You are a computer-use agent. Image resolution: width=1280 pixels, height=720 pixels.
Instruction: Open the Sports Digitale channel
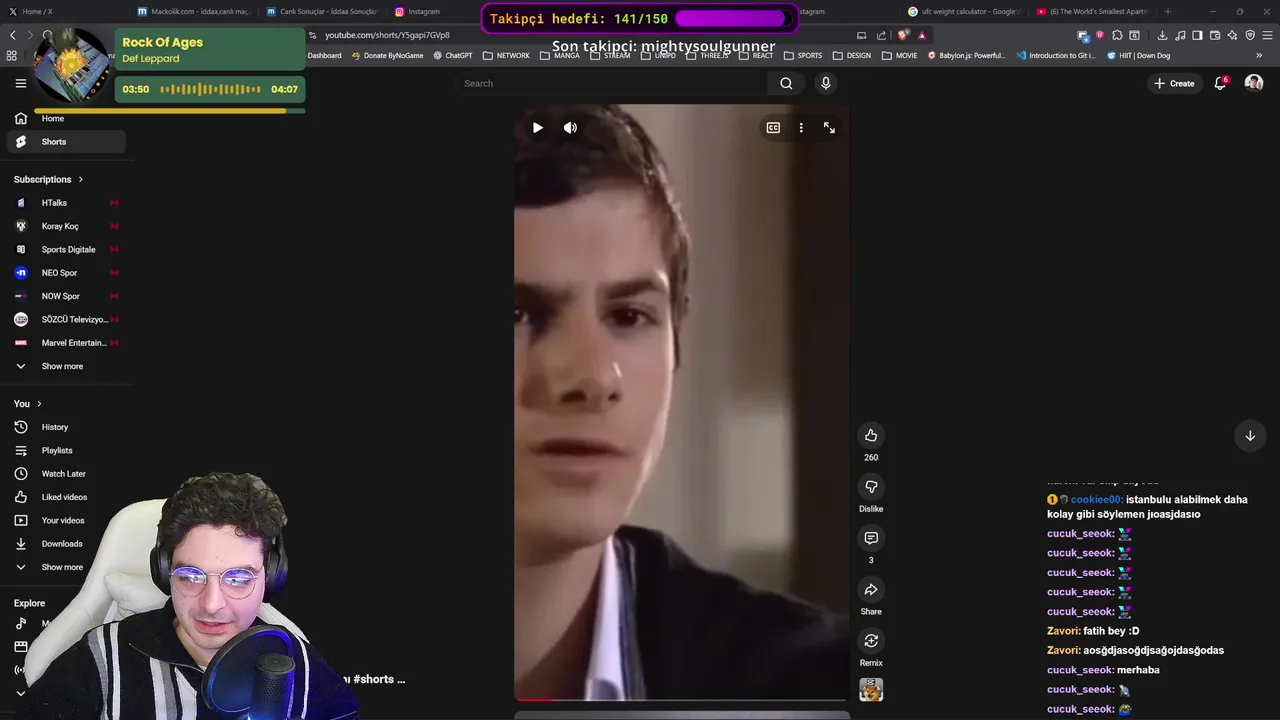(66, 249)
